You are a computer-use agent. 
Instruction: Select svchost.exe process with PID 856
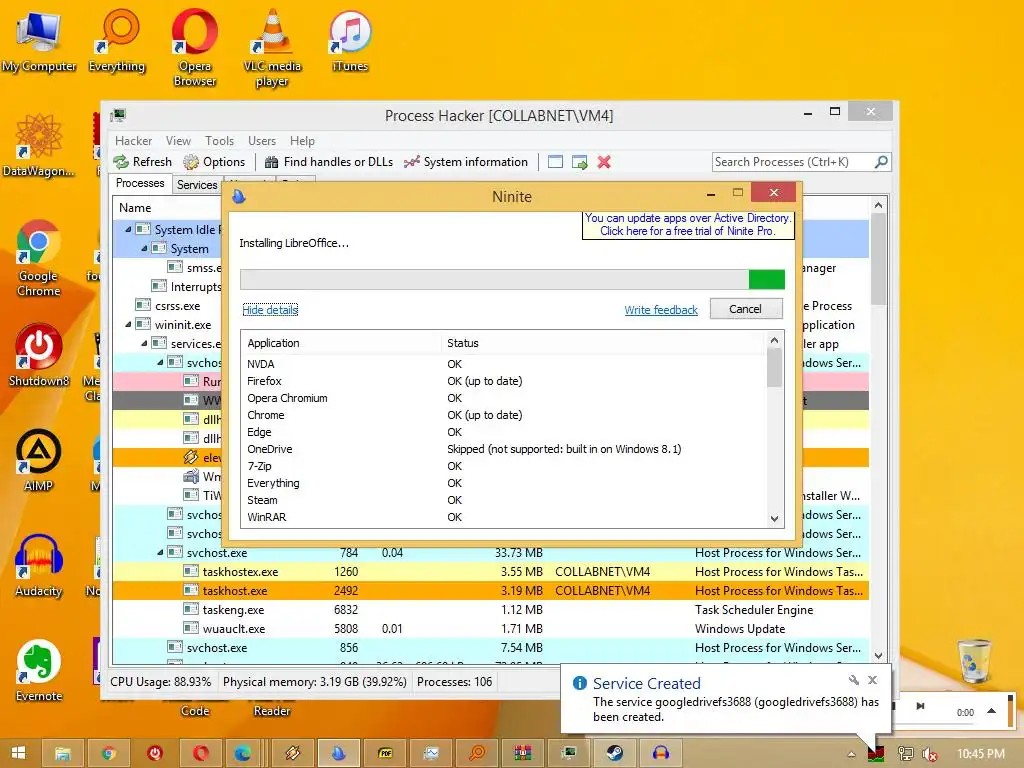[x=491, y=647]
